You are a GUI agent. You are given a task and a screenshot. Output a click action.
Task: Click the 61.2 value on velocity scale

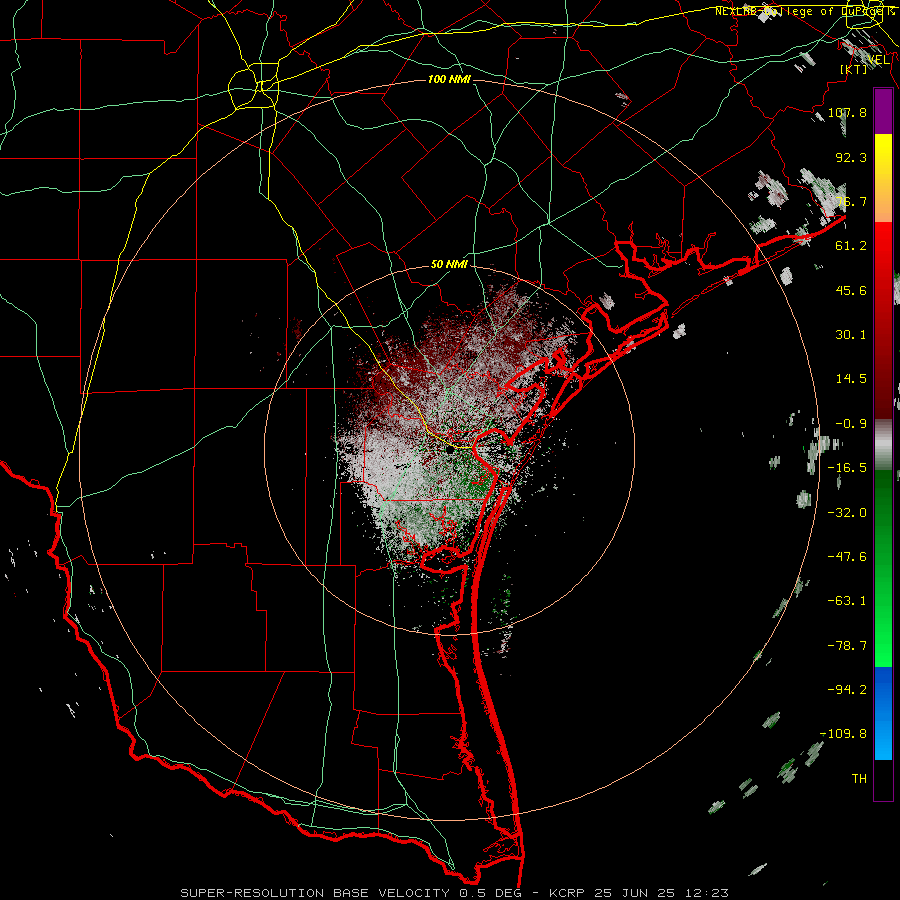tap(851, 246)
